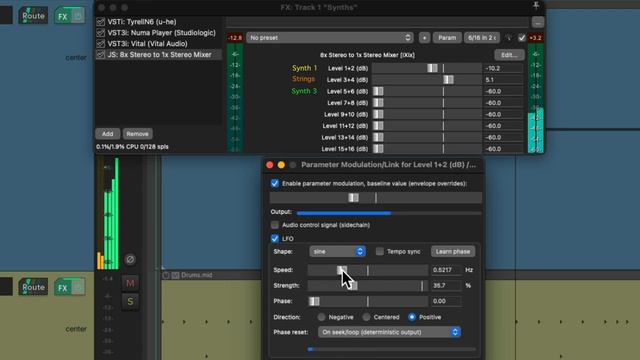Select the Drums.mid item title

(x=197, y=275)
